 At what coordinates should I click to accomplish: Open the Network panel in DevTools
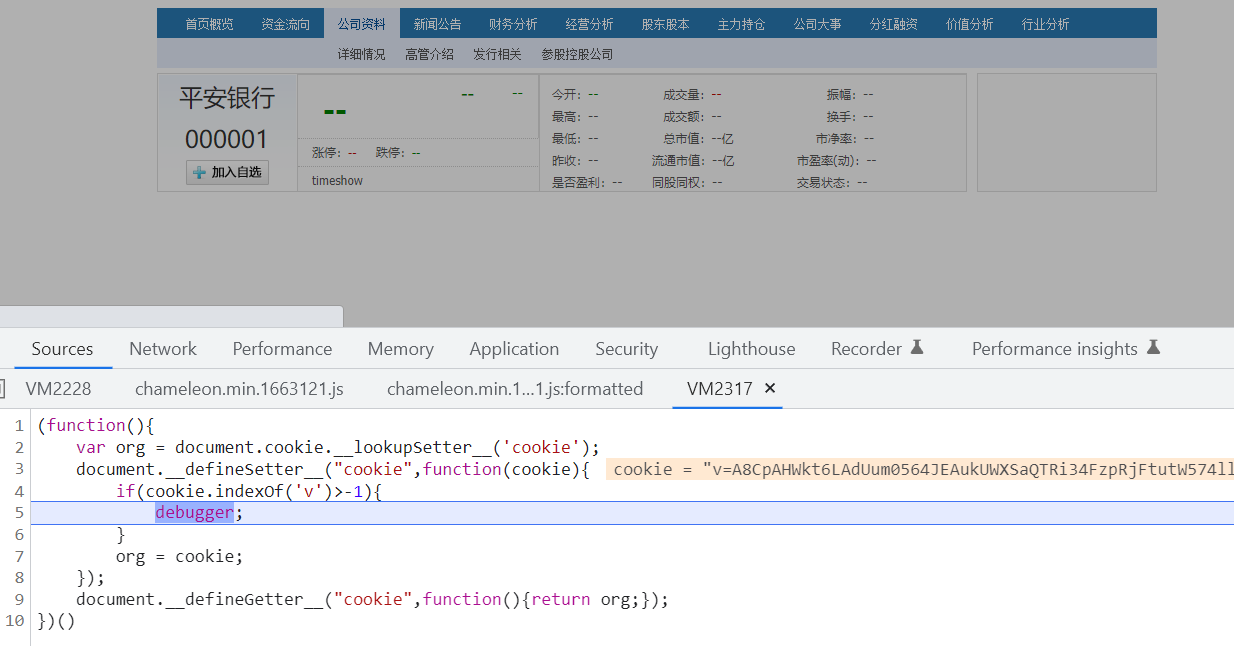[163, 349]
